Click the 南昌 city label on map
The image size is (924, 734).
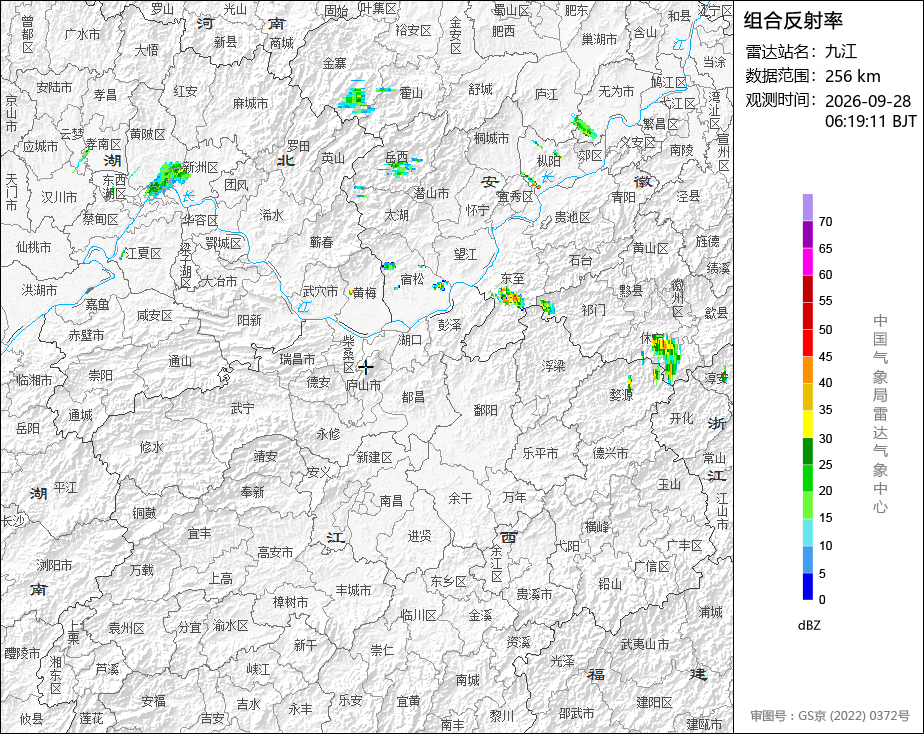coord(391,501)
